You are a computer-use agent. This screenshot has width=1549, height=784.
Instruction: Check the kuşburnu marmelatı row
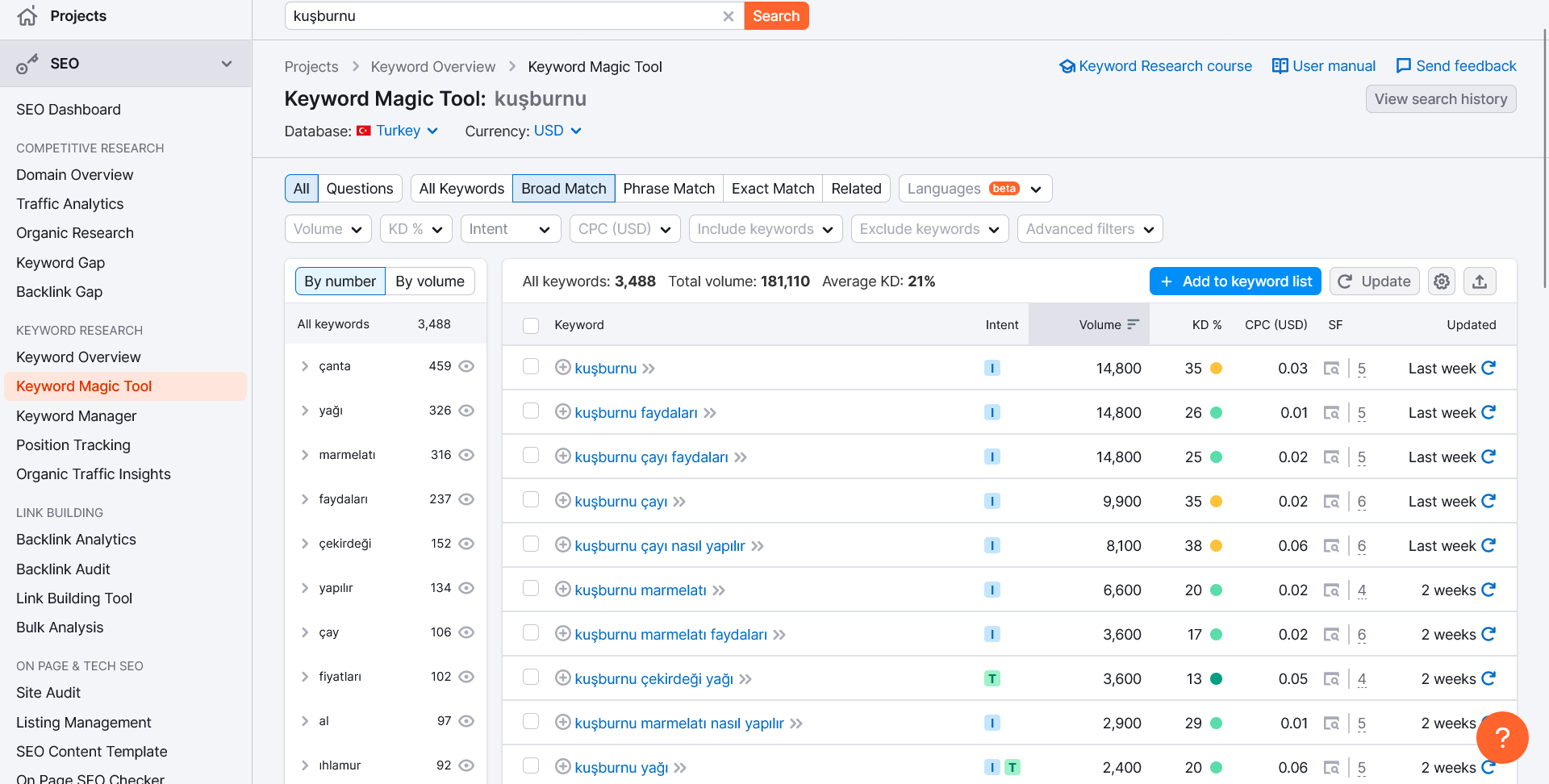(x=531, y=589)
